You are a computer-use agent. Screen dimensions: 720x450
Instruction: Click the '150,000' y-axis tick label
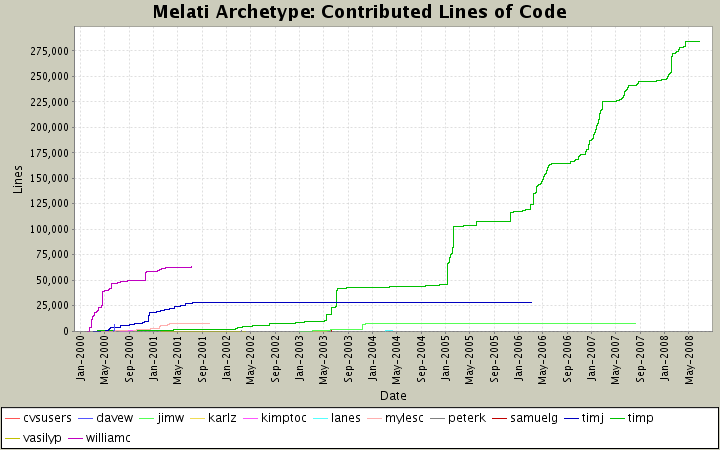point(51,178)
